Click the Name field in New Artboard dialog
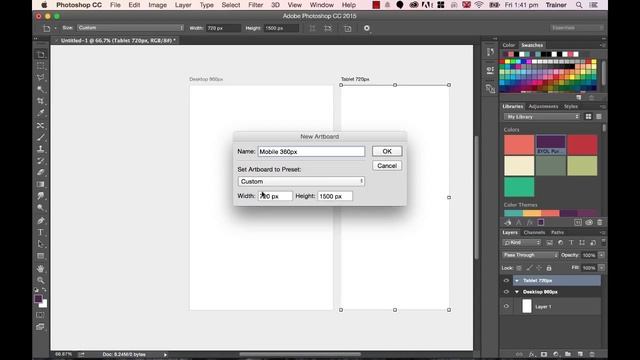640x360 pixels. pyautogui.click(x=311, y=151)
